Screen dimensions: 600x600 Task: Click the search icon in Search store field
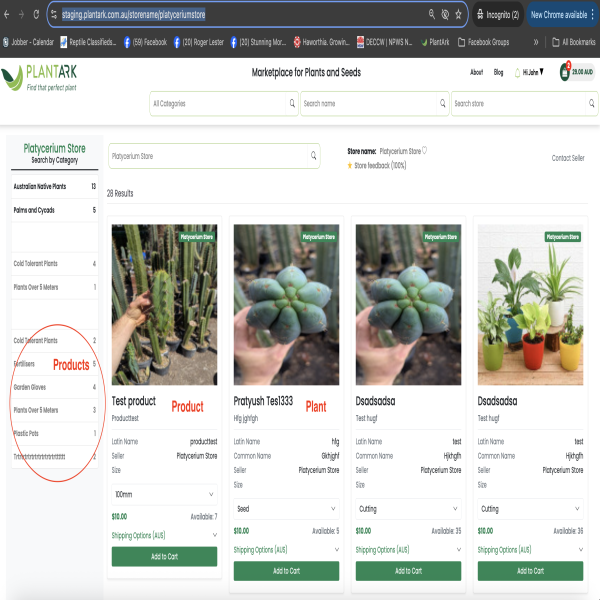pos(591,103)
